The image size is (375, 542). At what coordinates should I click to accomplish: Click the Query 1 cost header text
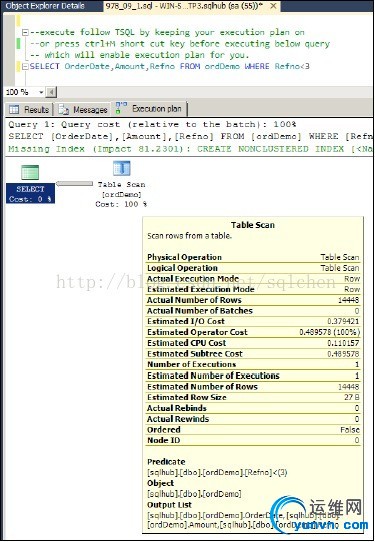point(152,124)
